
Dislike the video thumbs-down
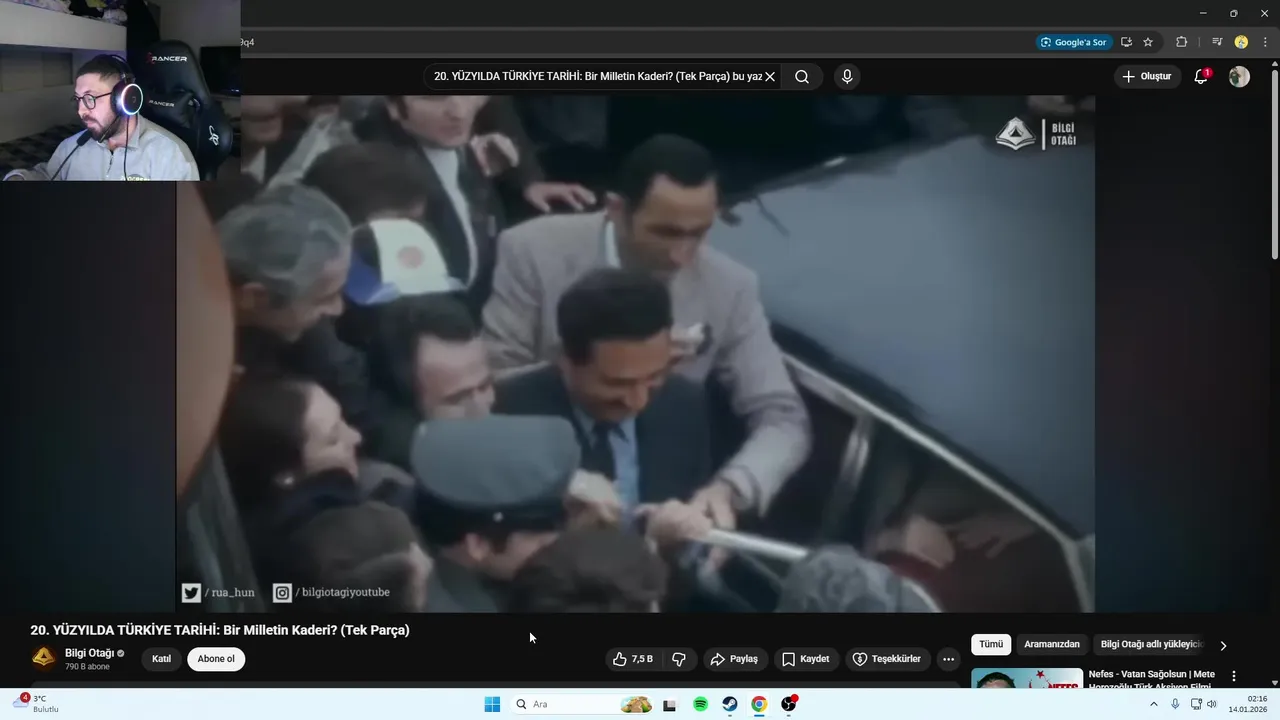[679, 659]
